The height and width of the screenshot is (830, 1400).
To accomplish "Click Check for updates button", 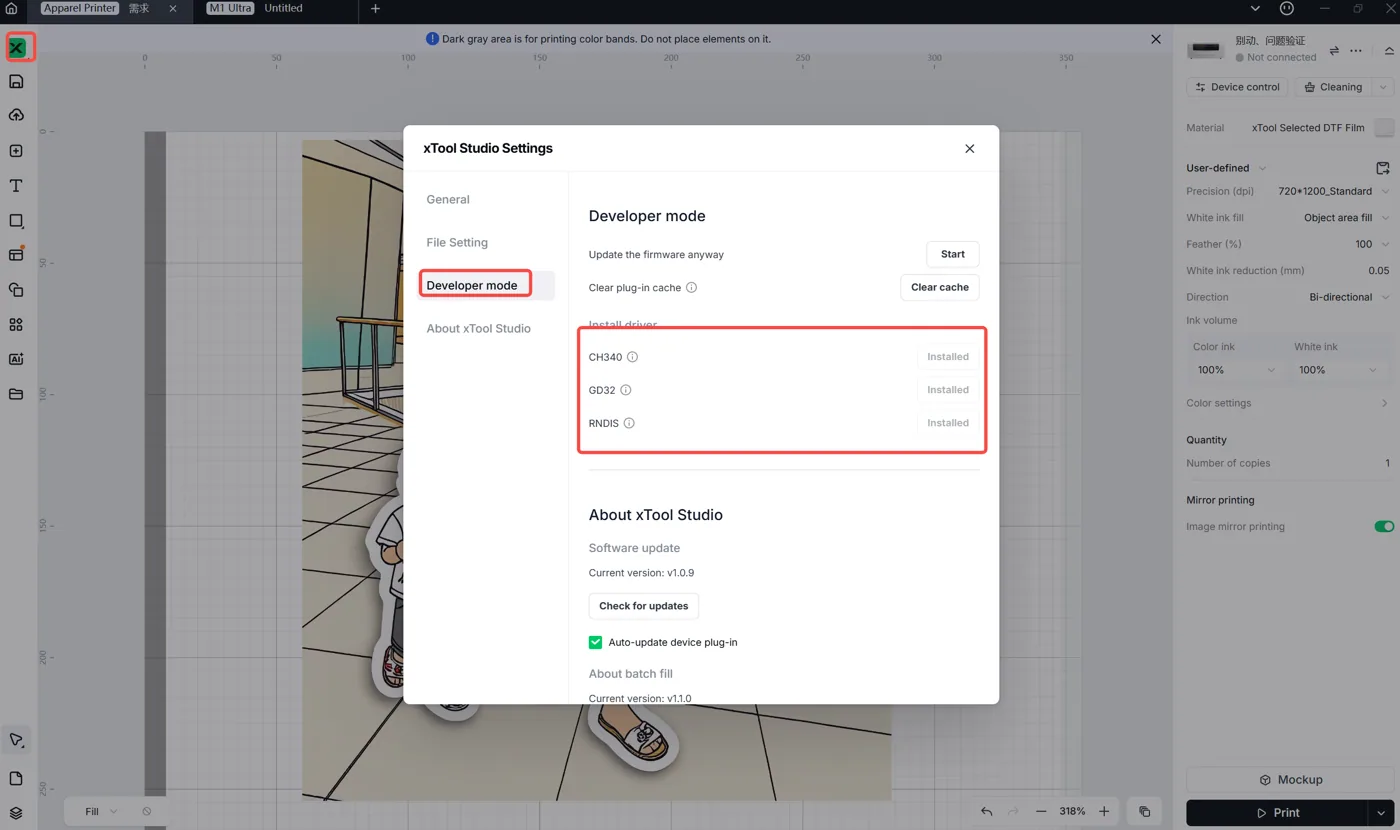I will 644,606.
